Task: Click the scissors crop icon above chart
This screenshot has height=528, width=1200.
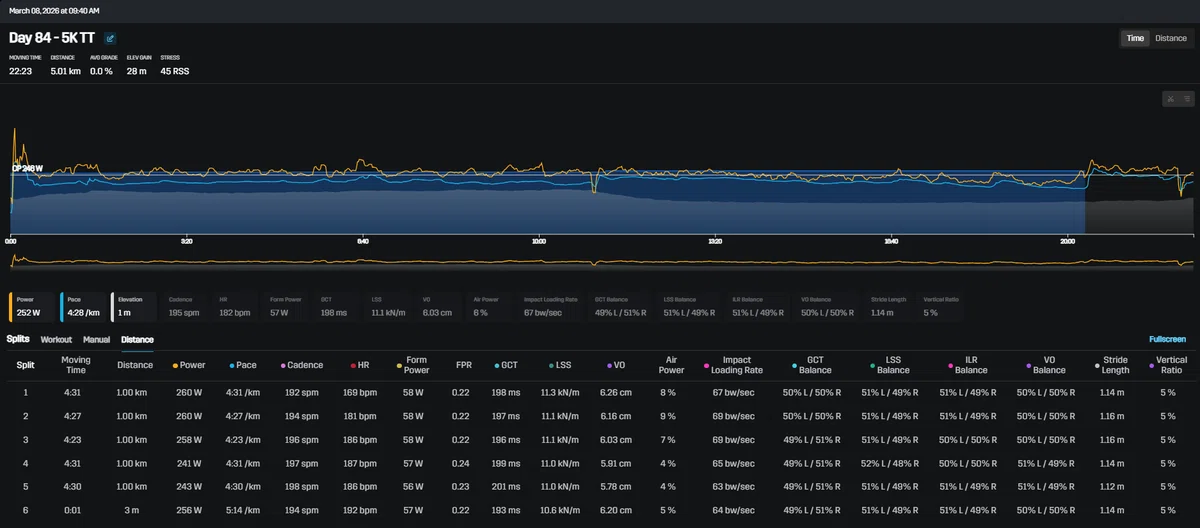Action: pyautogui.click(x=1169, y=98)
